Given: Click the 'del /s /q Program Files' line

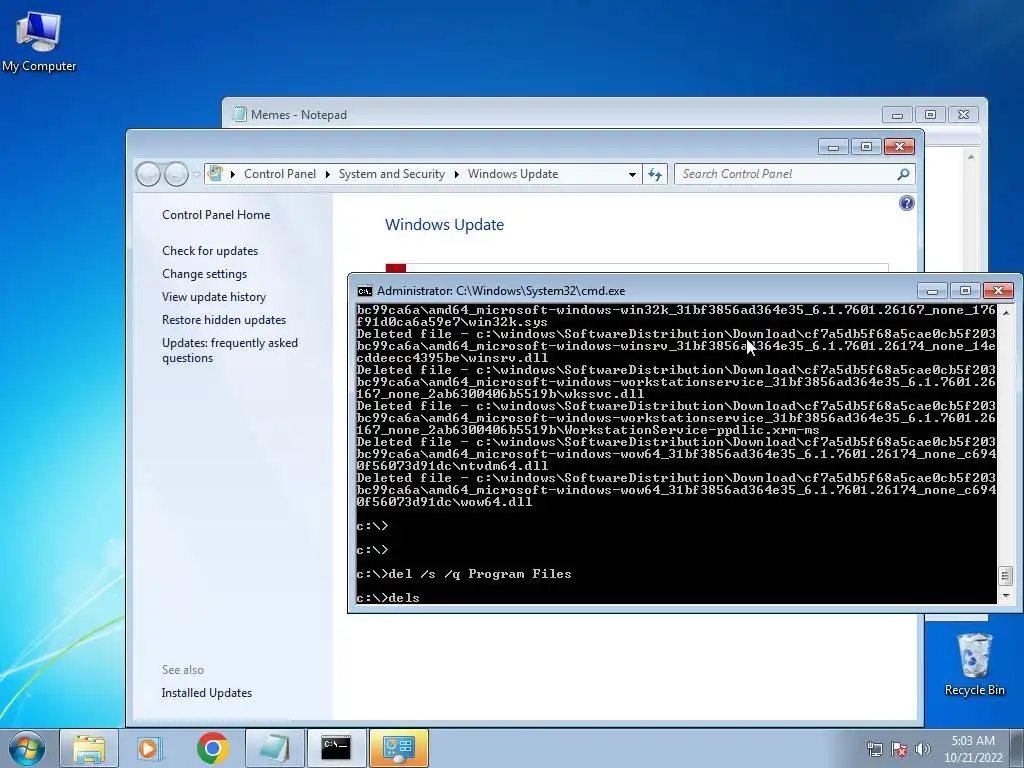Looking at the screenshot, I should [x=464, y=574].
